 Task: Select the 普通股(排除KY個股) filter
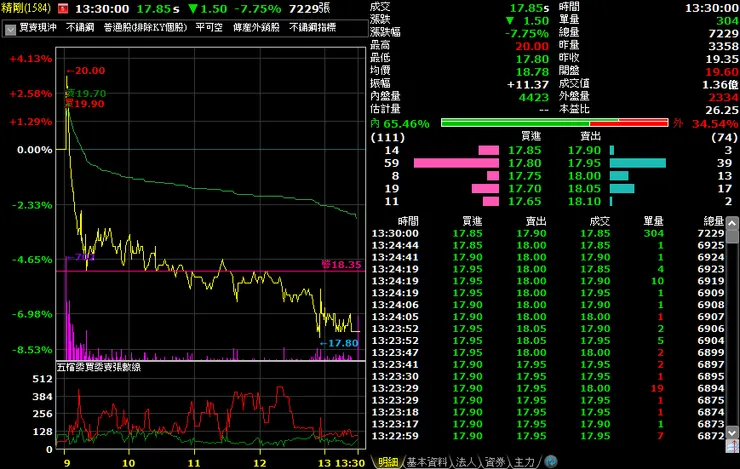(145, 27)
